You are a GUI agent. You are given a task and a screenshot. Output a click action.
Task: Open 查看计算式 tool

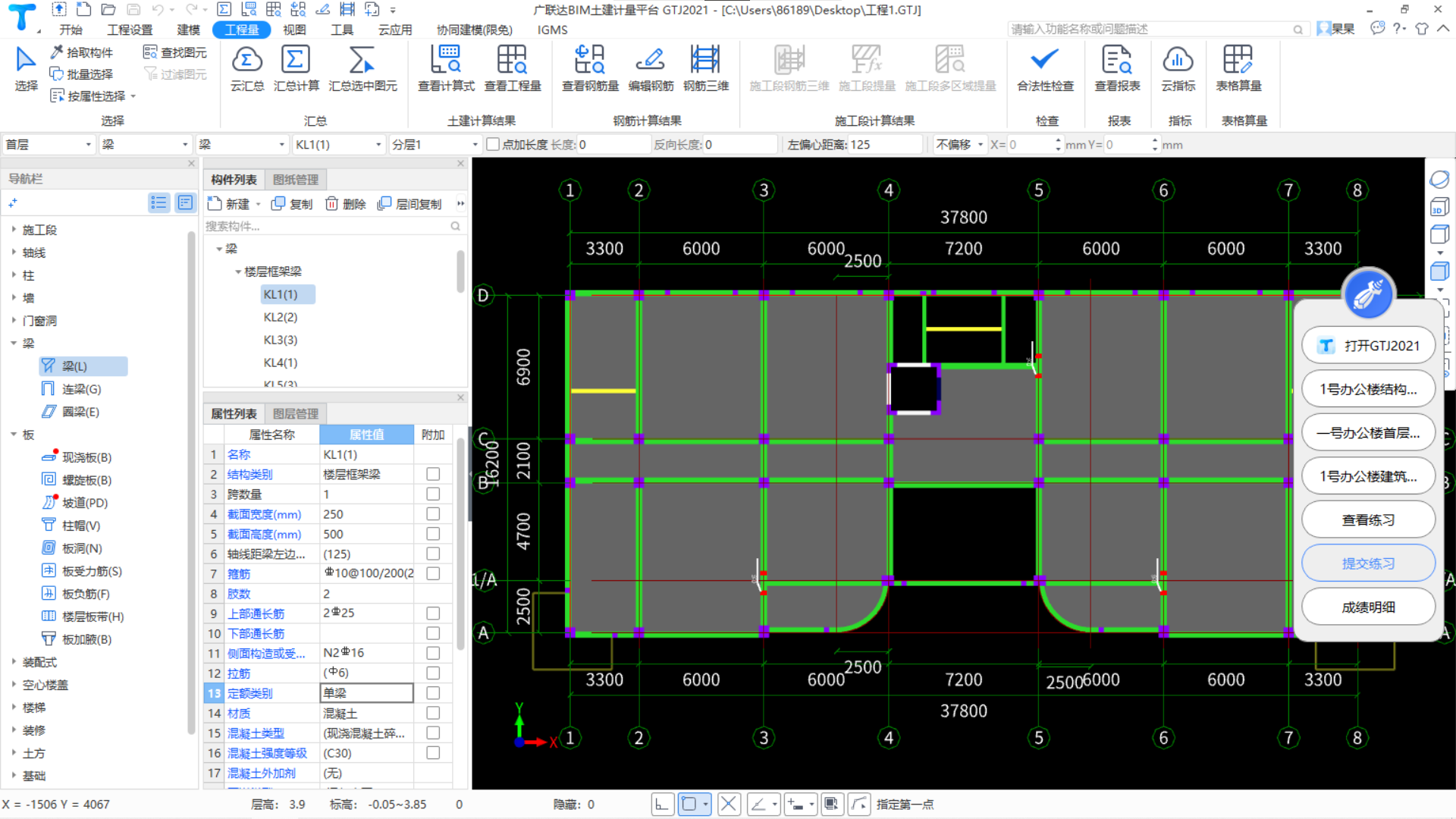click(x=446, y=68)
